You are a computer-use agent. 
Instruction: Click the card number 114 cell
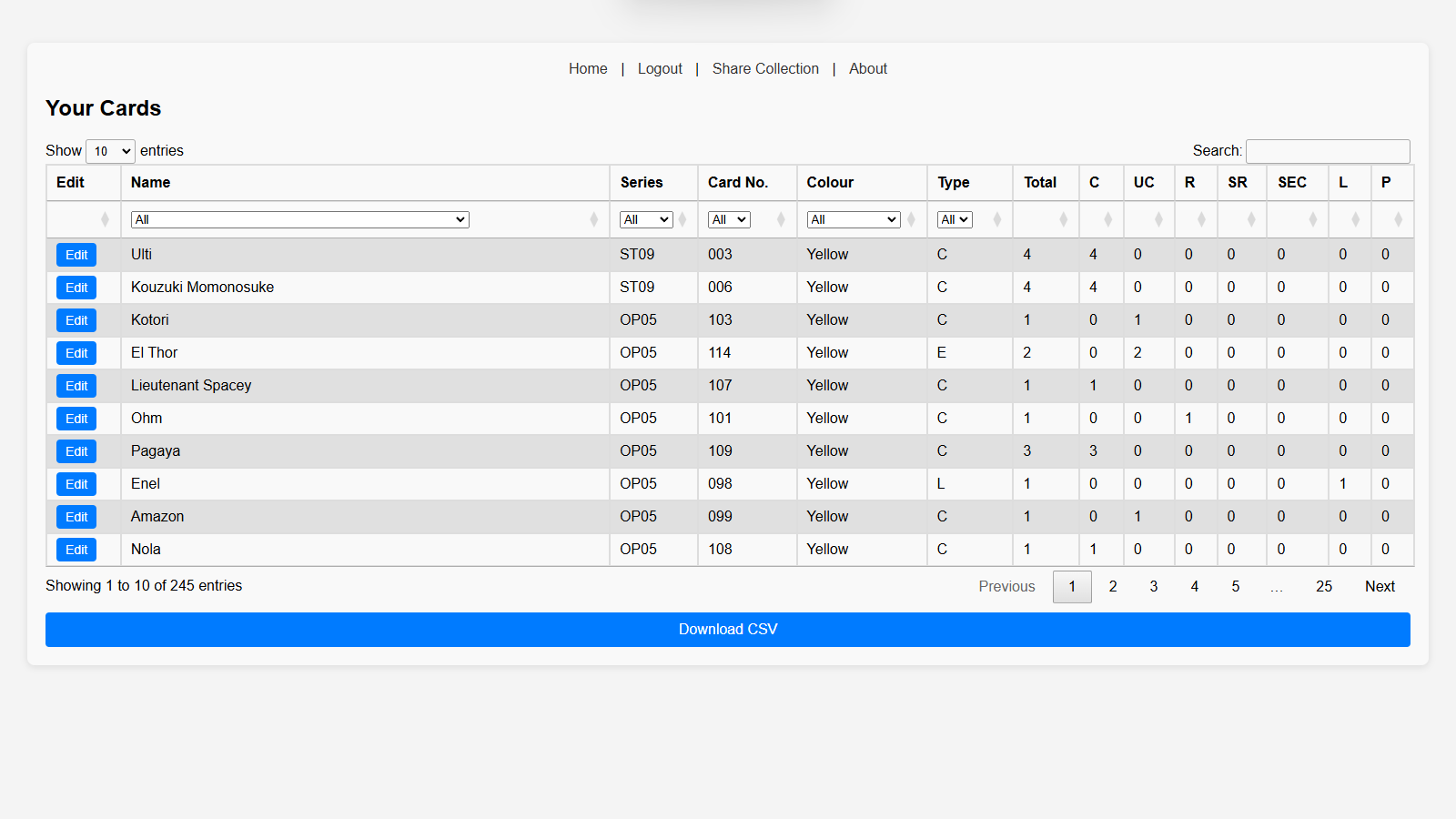tap(747, 353)
